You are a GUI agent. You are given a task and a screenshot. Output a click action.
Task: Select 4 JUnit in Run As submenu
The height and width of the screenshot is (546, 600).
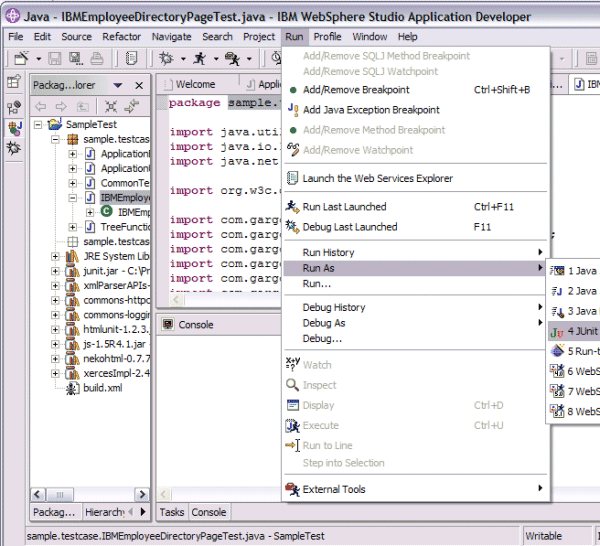point(580,331)
